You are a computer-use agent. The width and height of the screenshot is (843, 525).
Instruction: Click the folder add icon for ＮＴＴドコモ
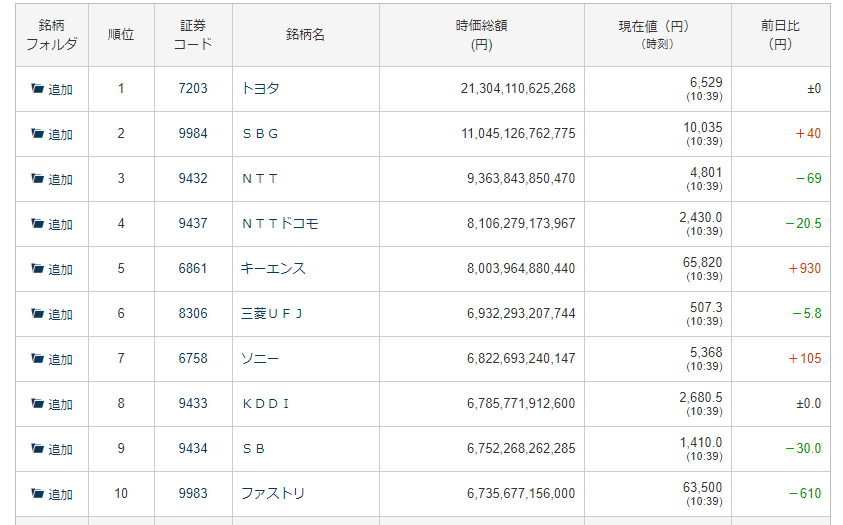[38, 224]
